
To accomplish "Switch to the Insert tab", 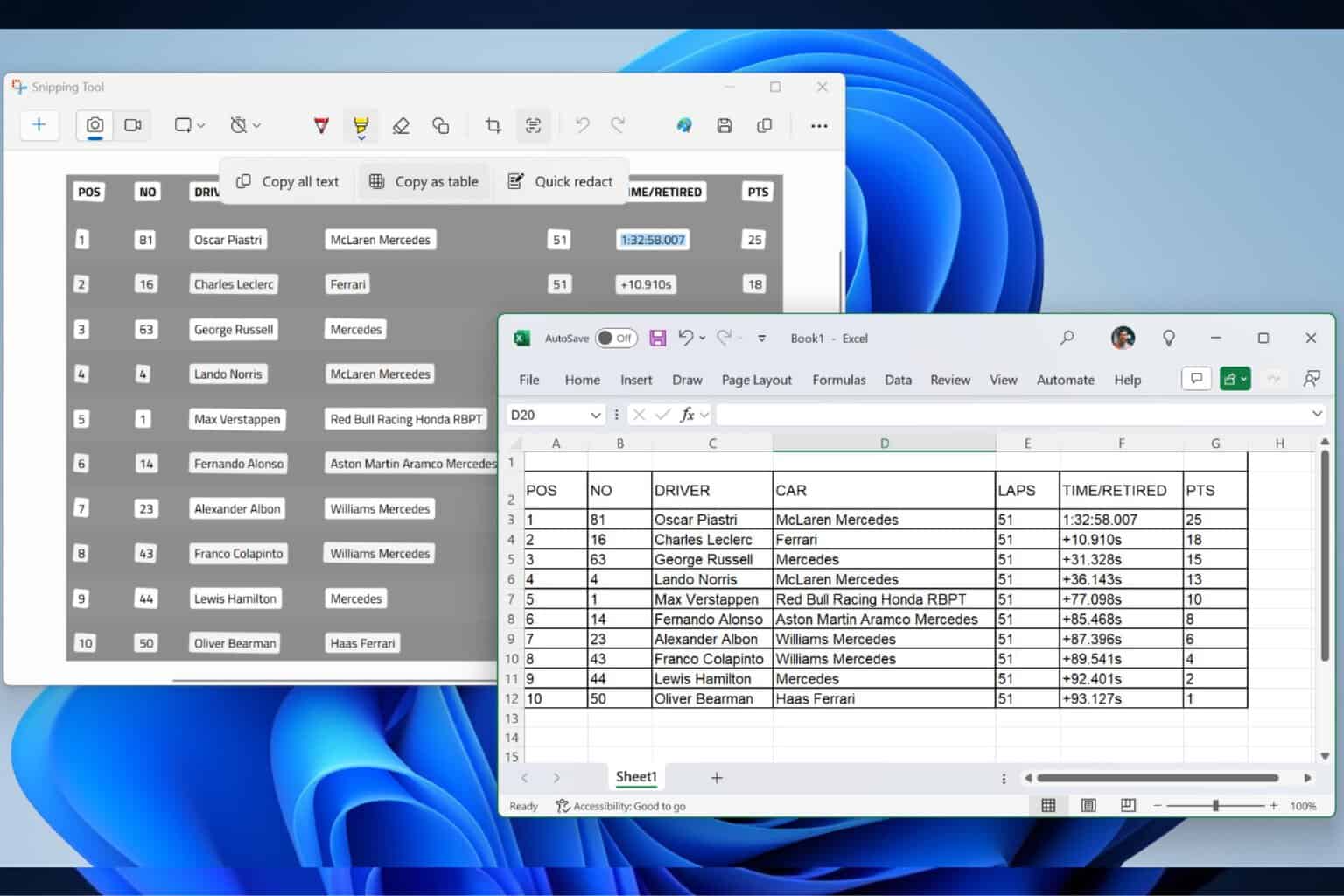I will coord(636,380).
